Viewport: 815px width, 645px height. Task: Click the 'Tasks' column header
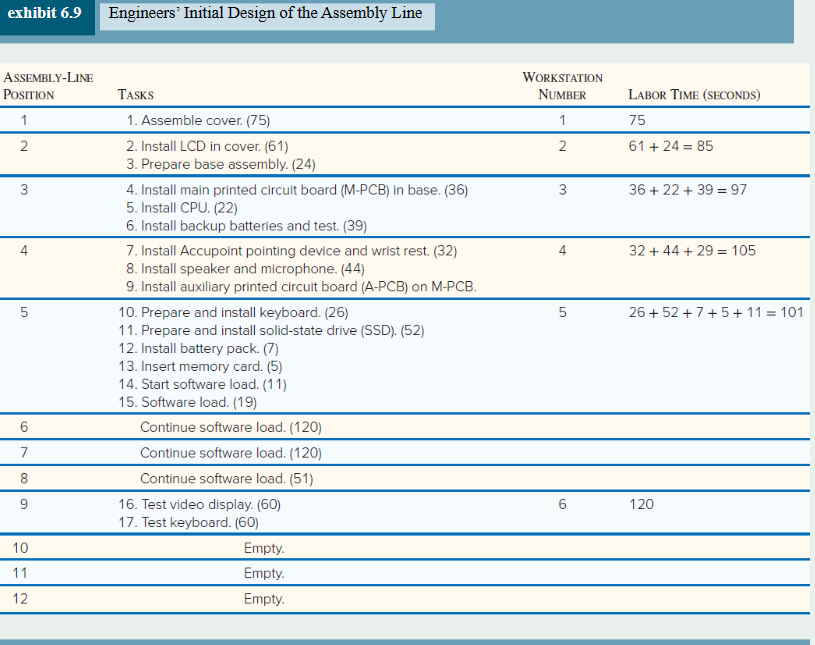click(x=135, y=95)
